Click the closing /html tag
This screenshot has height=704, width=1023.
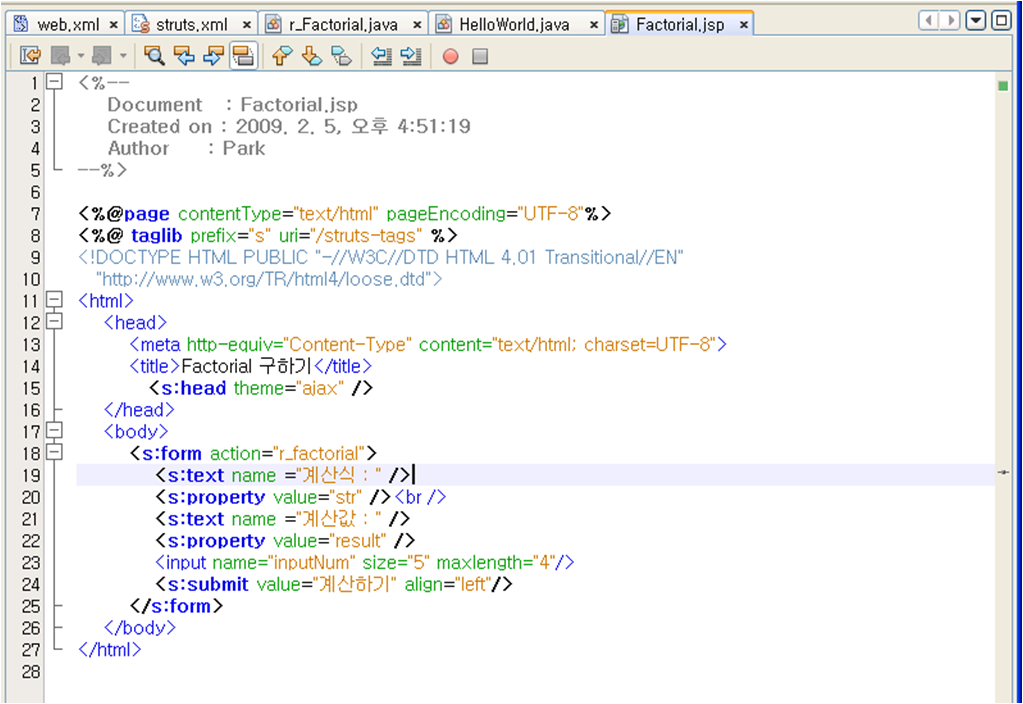click(110, 650)
